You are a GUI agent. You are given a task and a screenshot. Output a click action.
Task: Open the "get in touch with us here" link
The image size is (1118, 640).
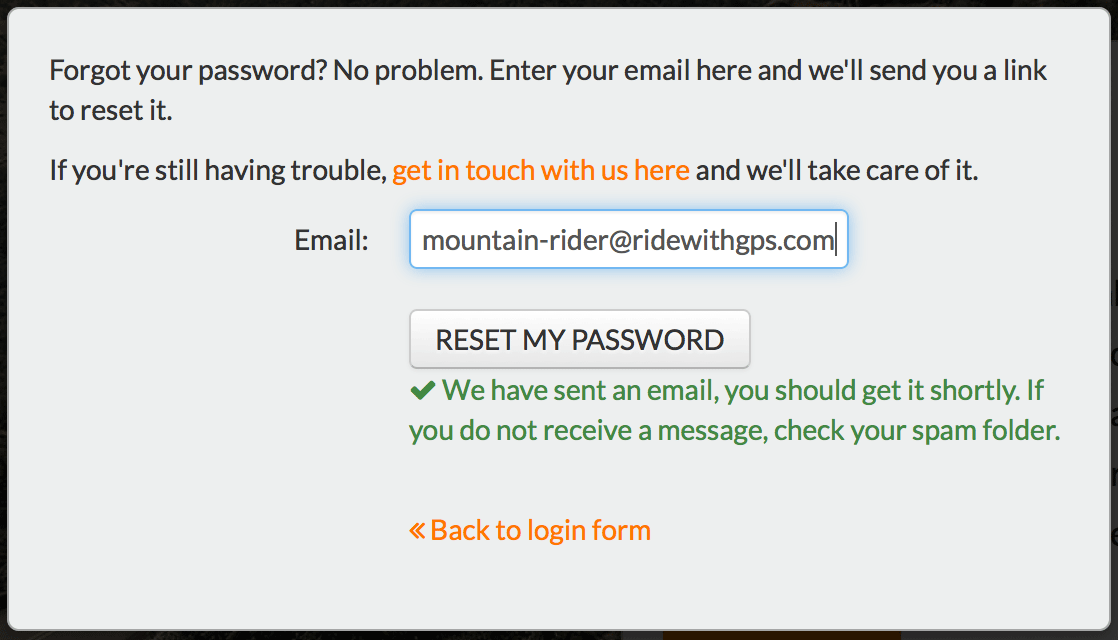tap(540, 171)
